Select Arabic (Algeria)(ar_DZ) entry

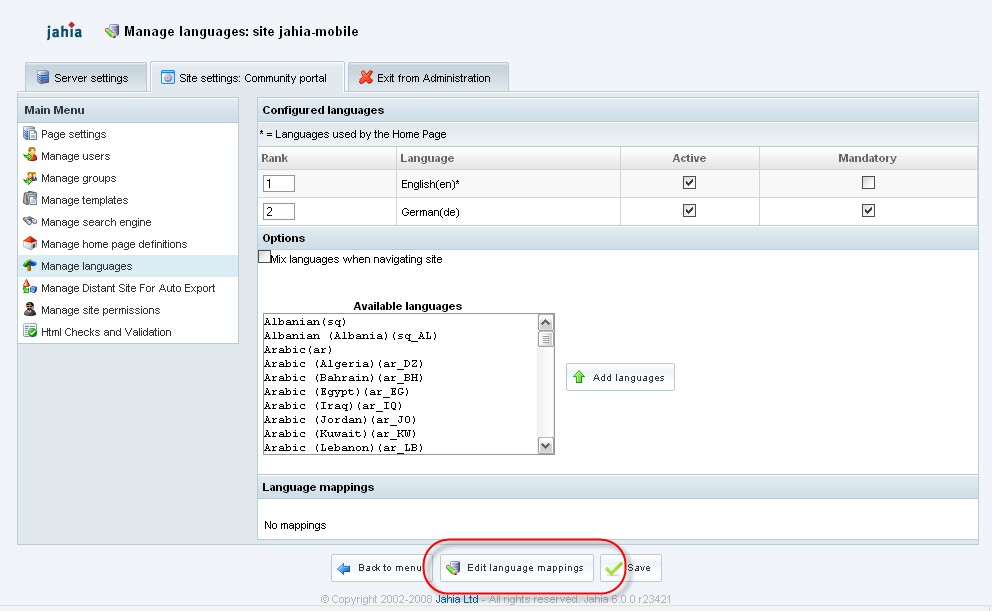pos(400,363)
